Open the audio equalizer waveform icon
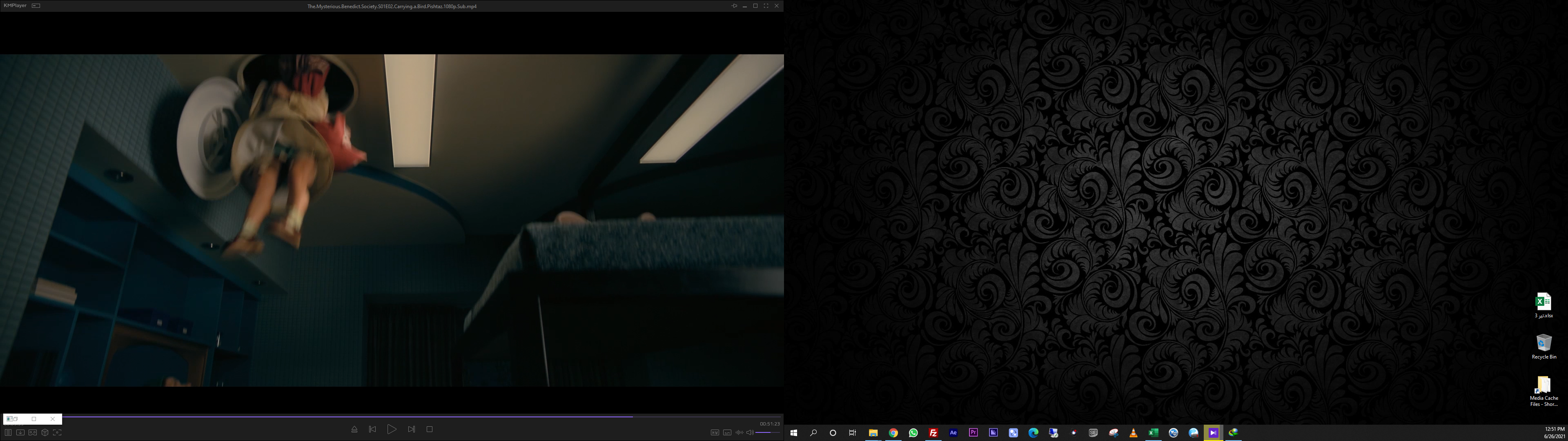 [x=739, y=432]
